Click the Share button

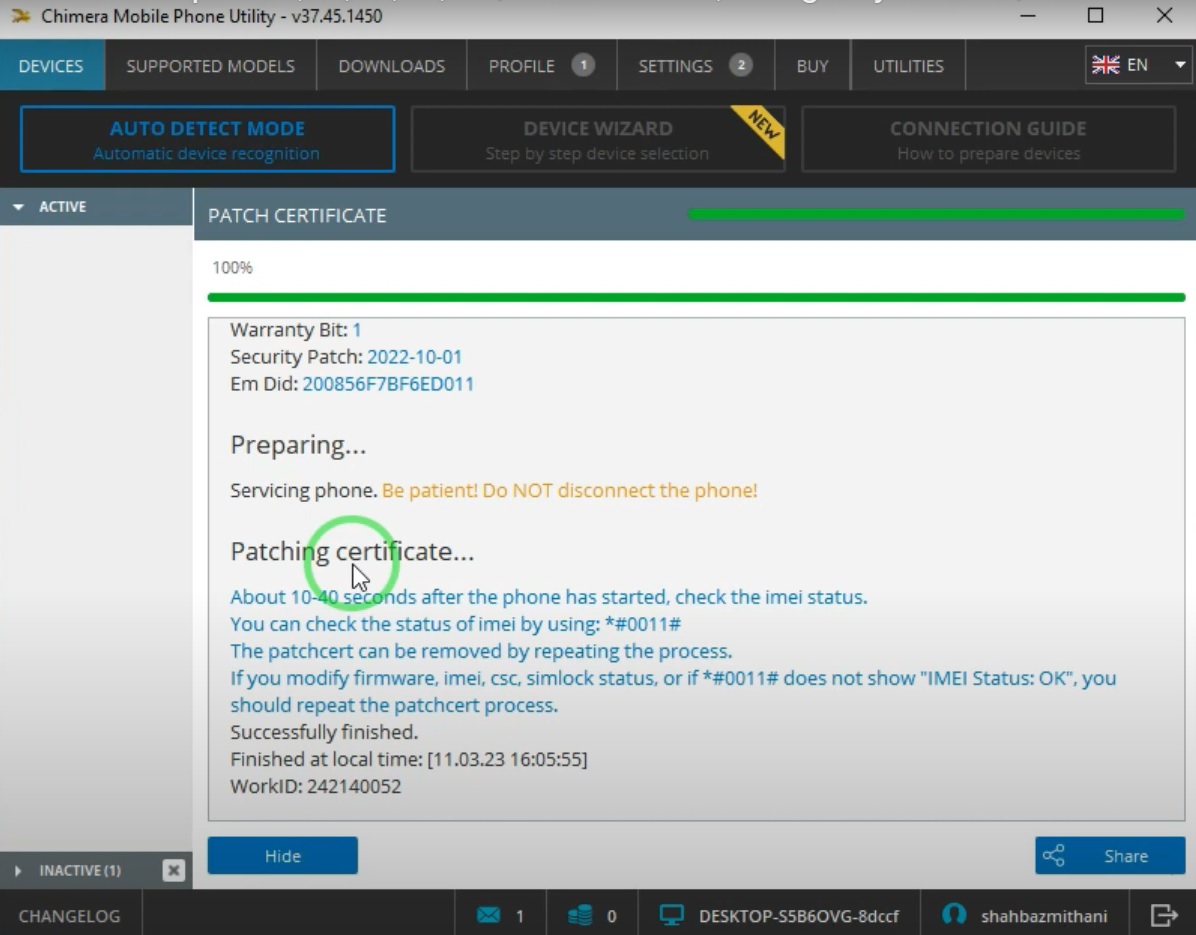[1110, 856]
